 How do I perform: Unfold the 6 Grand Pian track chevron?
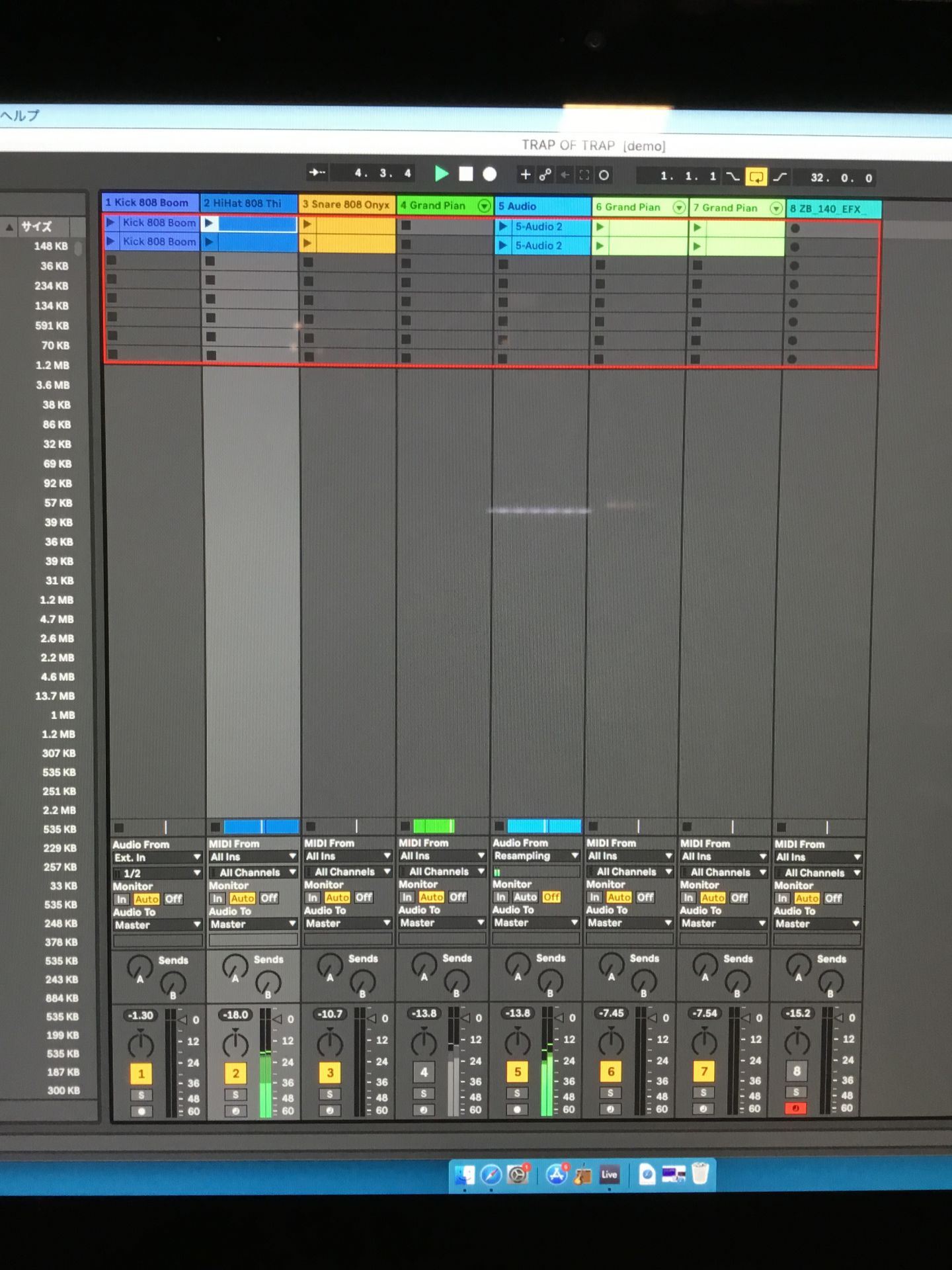click(x=679, y=208)
